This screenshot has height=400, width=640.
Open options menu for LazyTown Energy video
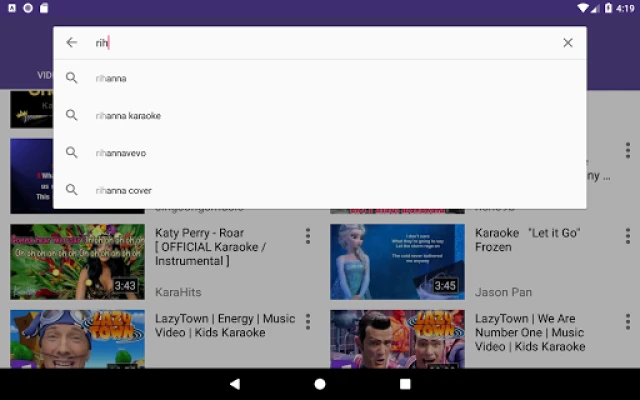[308, 322]
